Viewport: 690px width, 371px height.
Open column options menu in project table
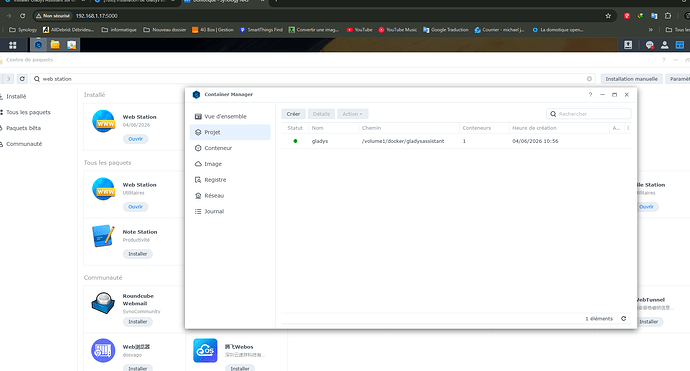[x=628, y=128]
